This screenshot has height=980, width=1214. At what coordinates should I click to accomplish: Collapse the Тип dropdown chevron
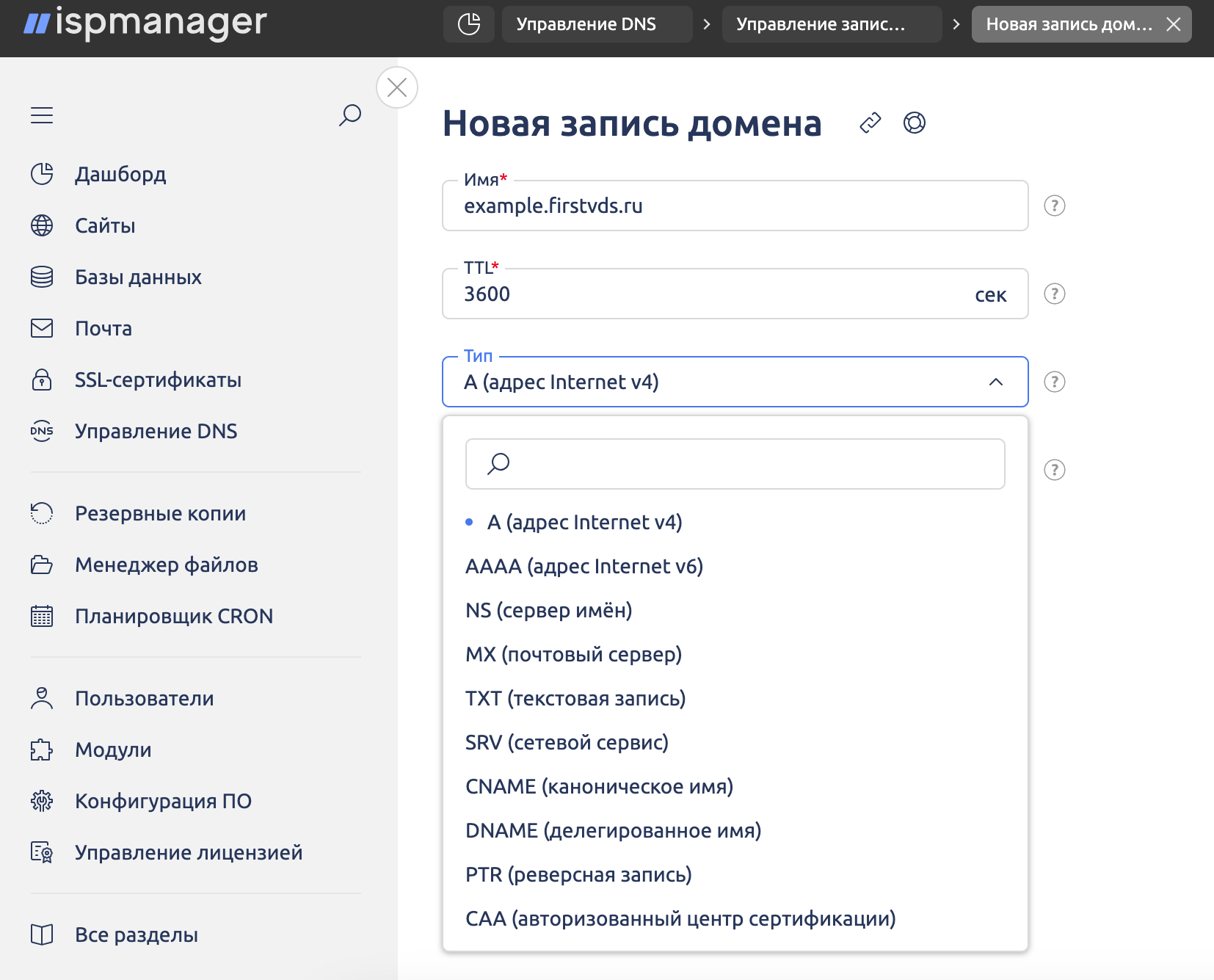995,382
